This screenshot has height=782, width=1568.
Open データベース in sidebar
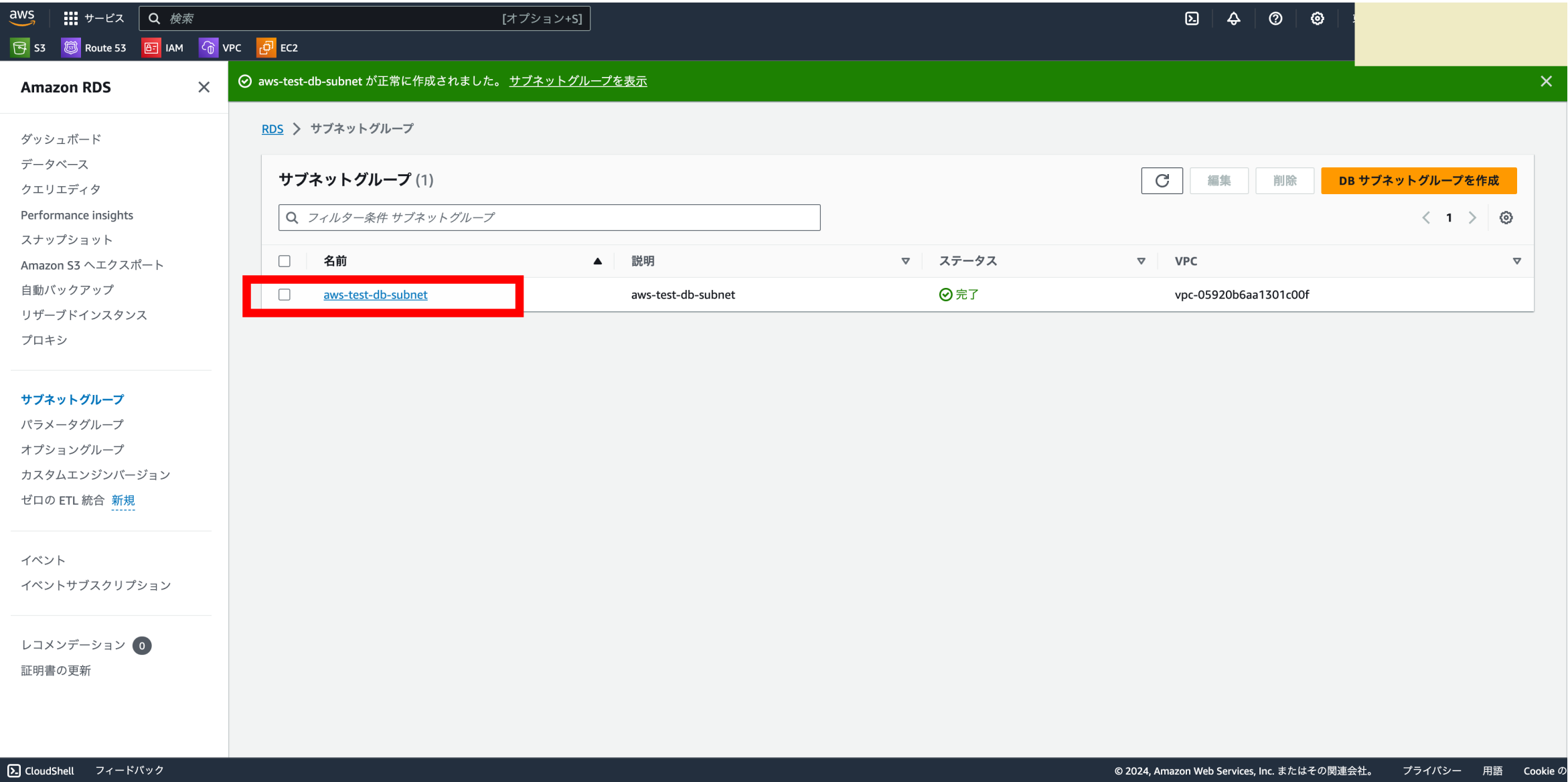point(54,164)
